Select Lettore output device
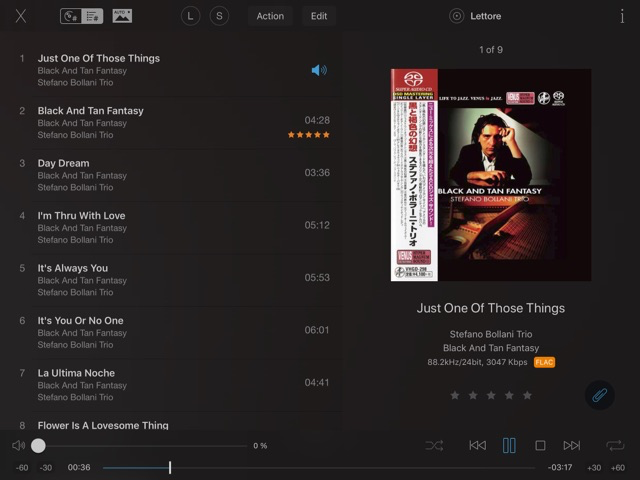The image size is (640, 480). [x=476, y=16]
